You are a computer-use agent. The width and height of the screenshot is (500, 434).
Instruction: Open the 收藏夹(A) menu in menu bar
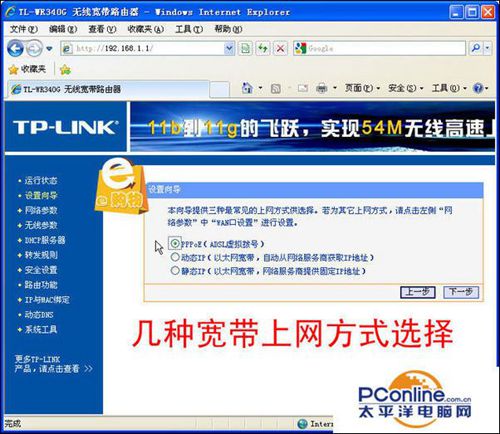[146, 29]
